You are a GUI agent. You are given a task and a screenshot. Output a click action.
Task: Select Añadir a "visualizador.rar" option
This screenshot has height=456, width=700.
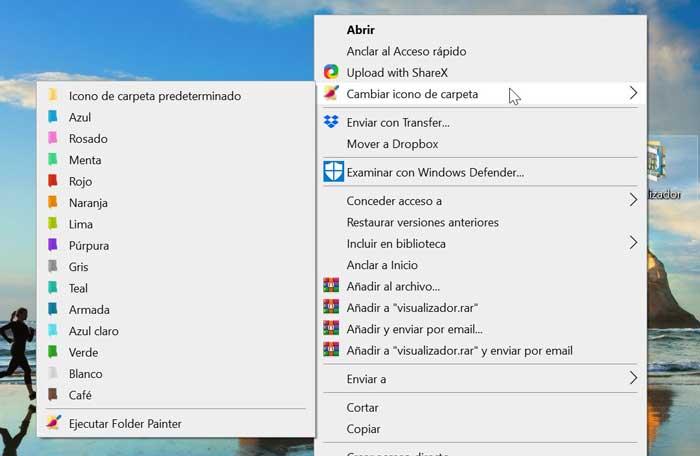tap(412, 308)
